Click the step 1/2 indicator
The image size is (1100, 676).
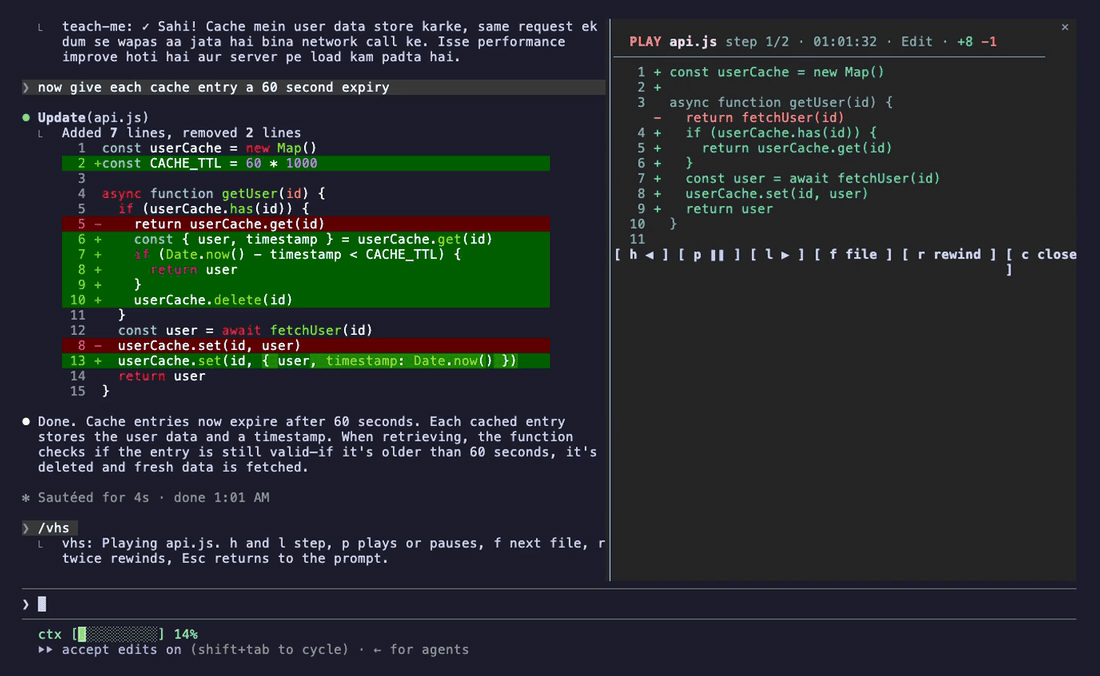coord(757,41)
